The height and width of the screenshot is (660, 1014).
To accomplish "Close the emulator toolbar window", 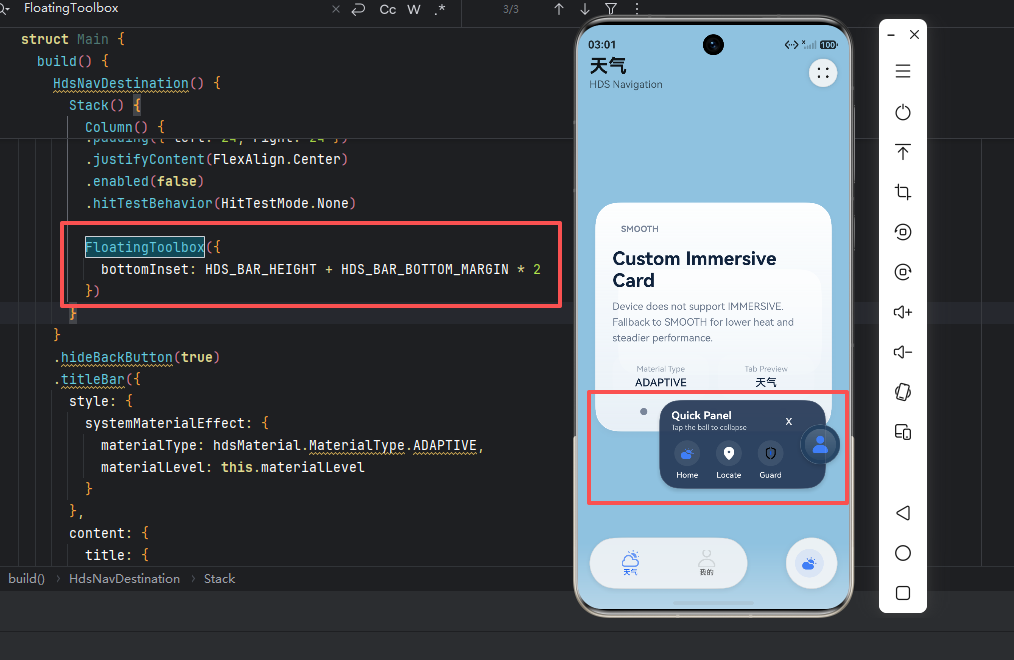I will (x=914, y=35).
